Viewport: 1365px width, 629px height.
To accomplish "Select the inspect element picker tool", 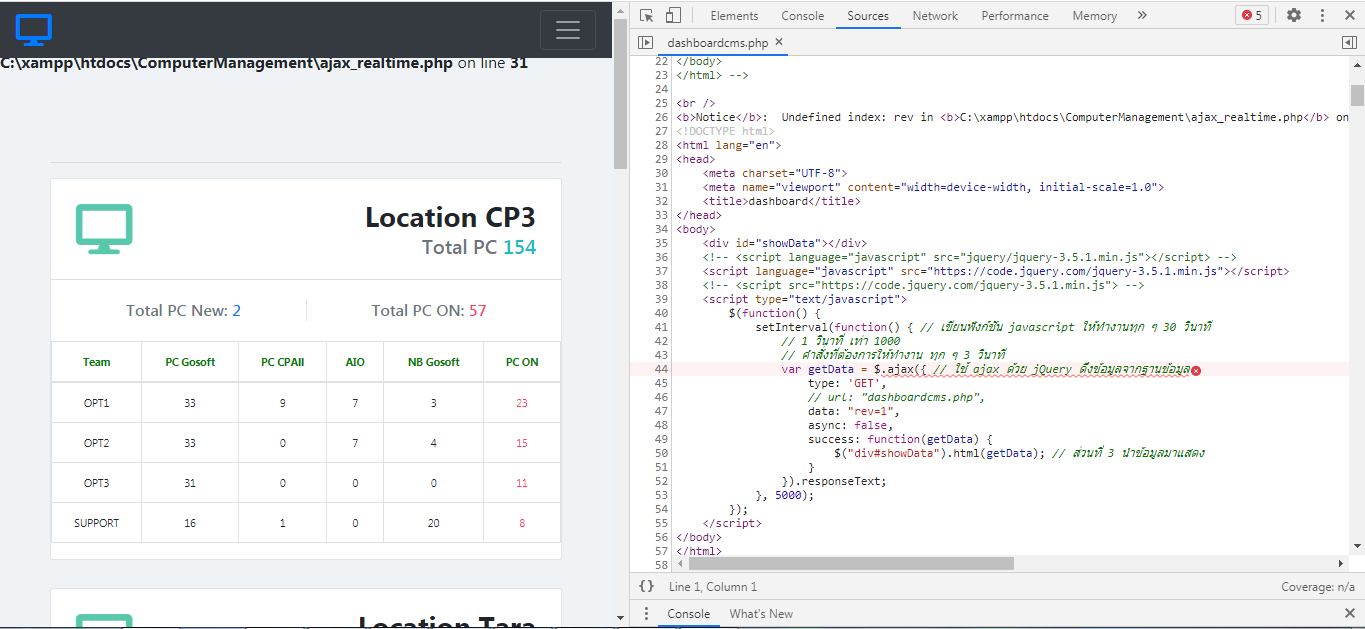I will pyautogui.click(x=647, y=15).
